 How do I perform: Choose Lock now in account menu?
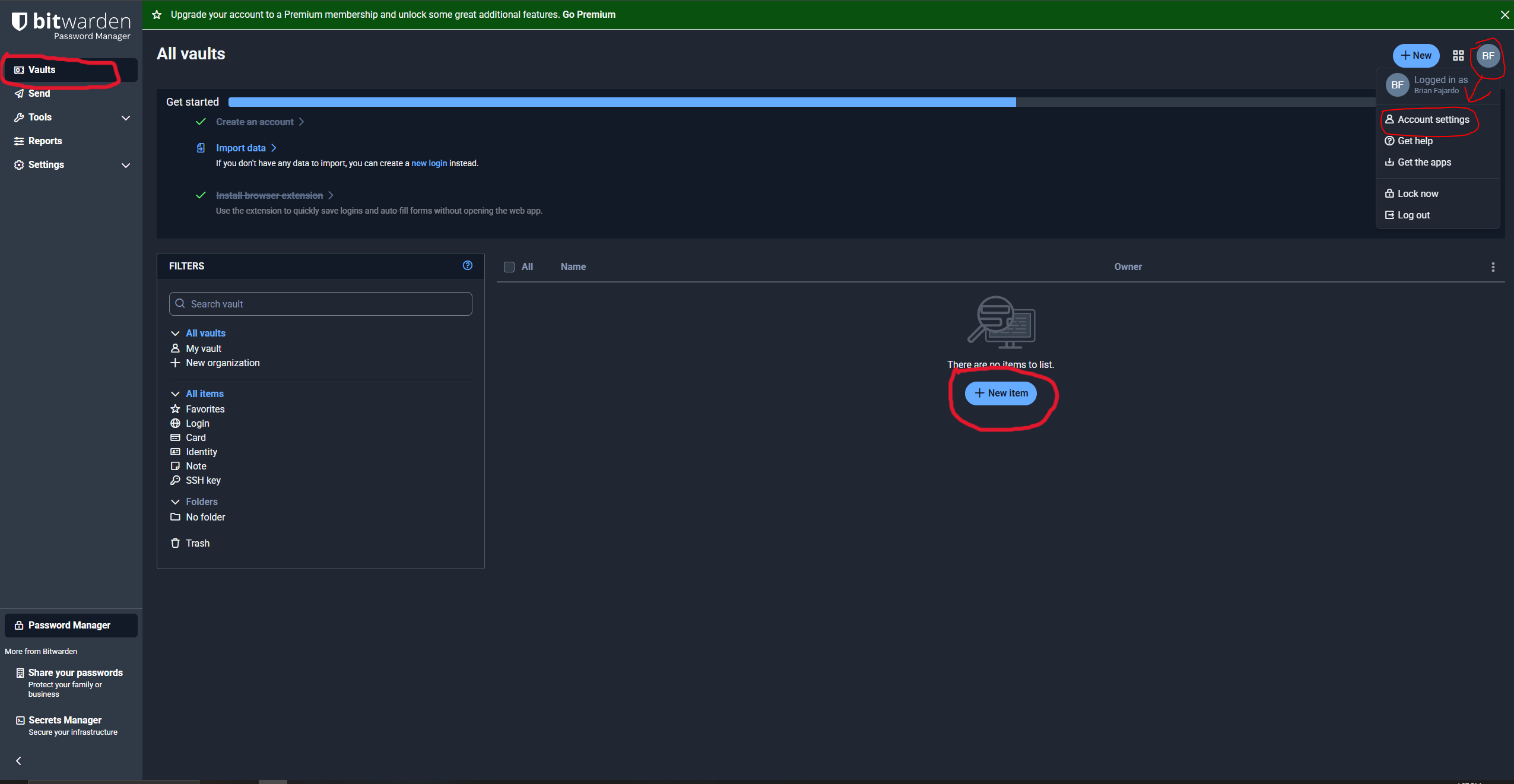pyautogui.click(x=1417, y=193)
